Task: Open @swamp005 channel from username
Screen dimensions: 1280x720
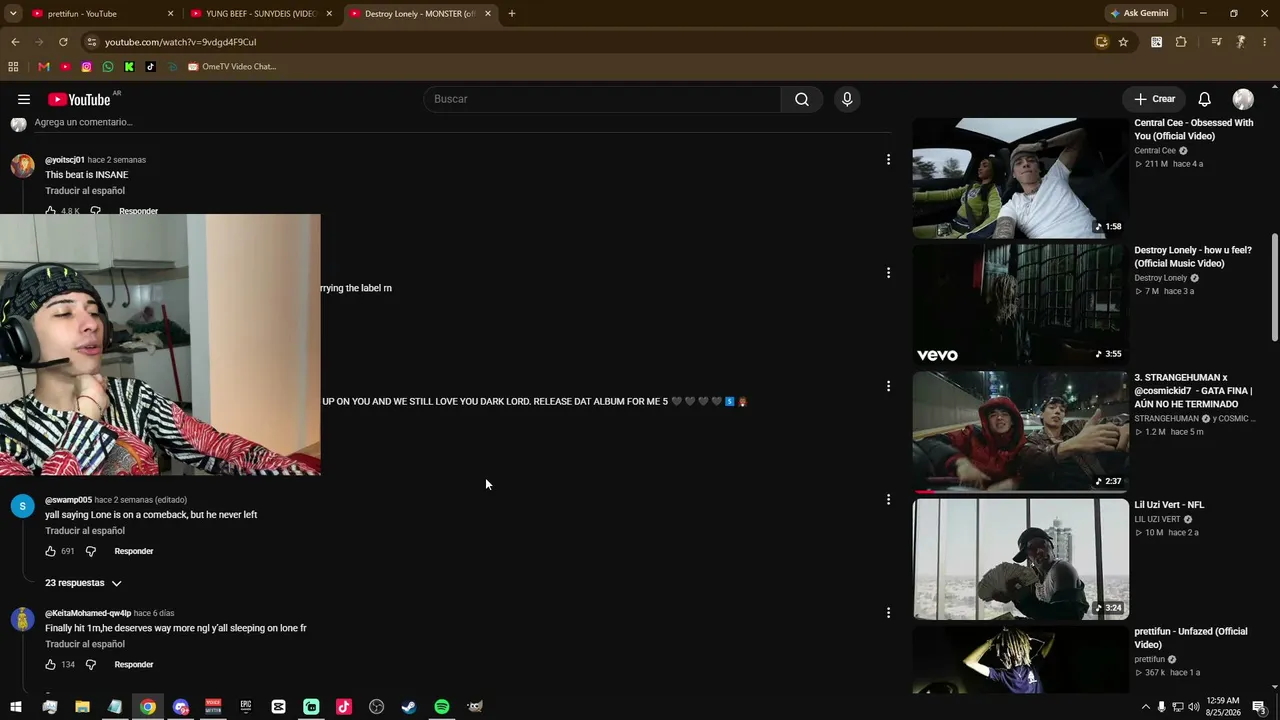Action: [68, 500]
